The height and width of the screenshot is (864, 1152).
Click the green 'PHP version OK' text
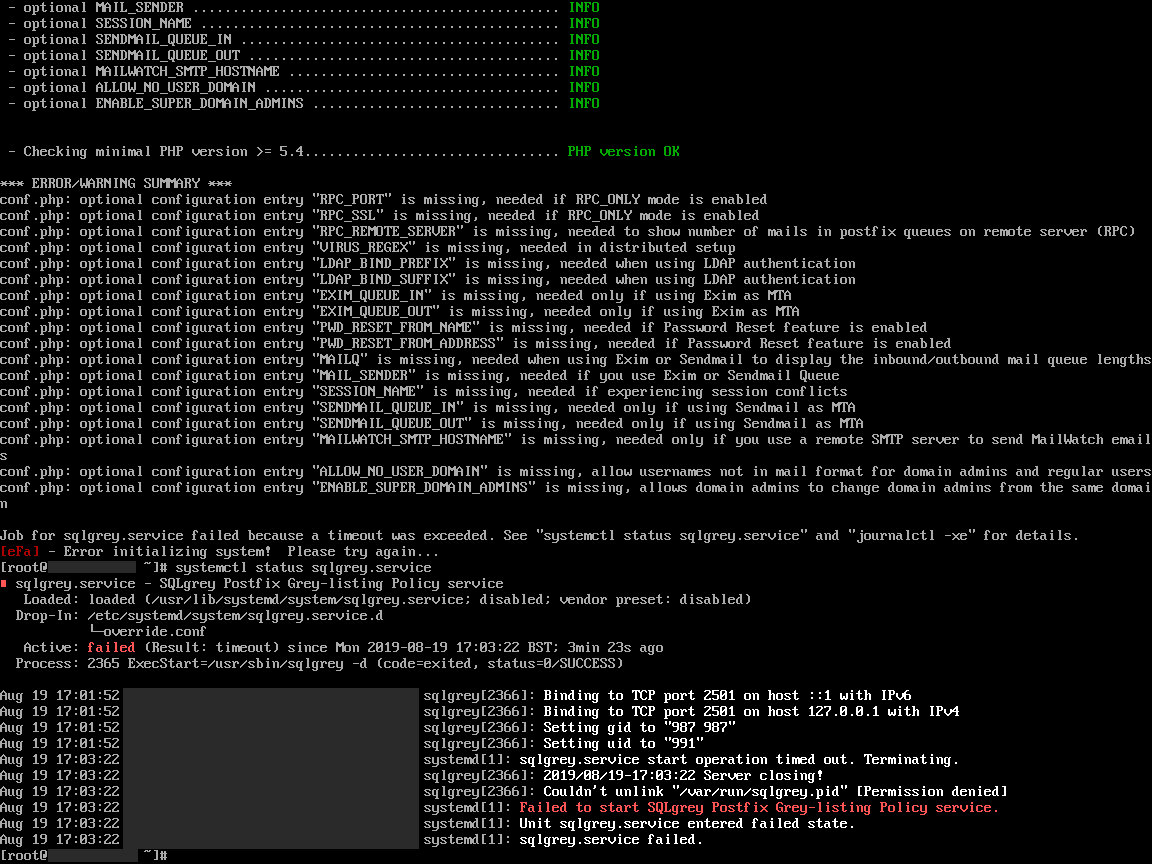click(x=623, y=151)
